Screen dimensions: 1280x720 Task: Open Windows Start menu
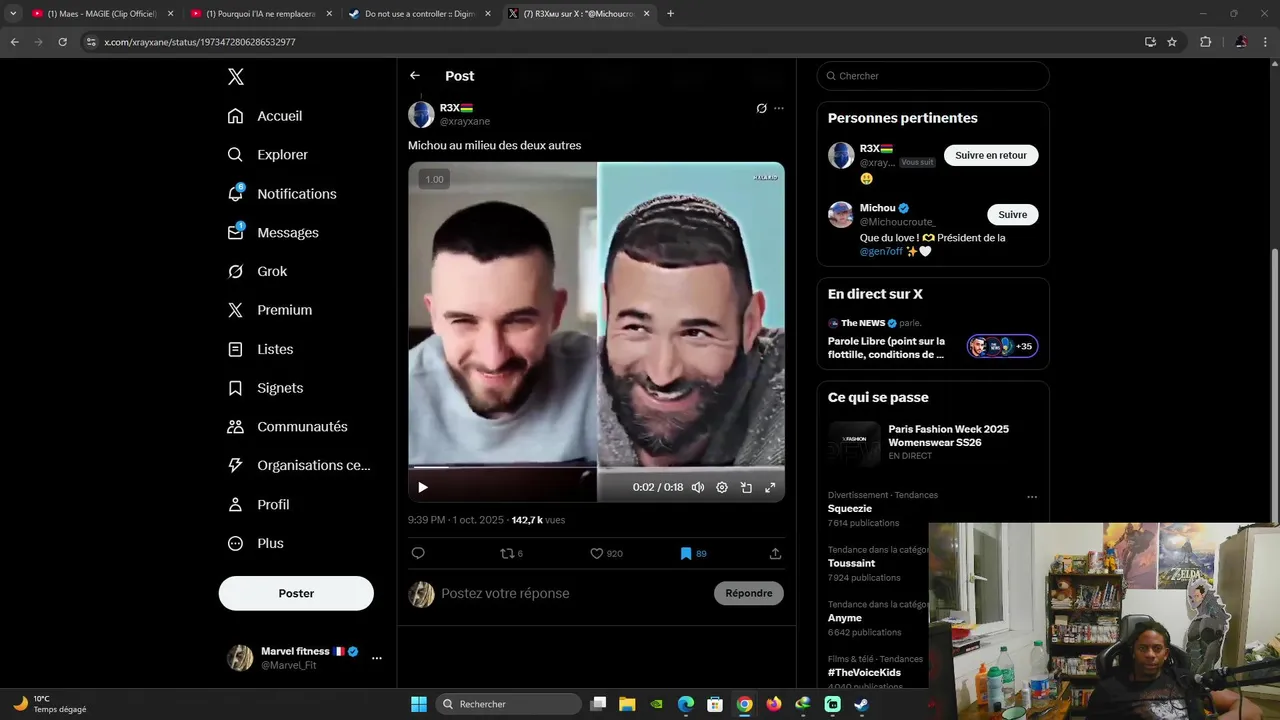tap(418, 704)
